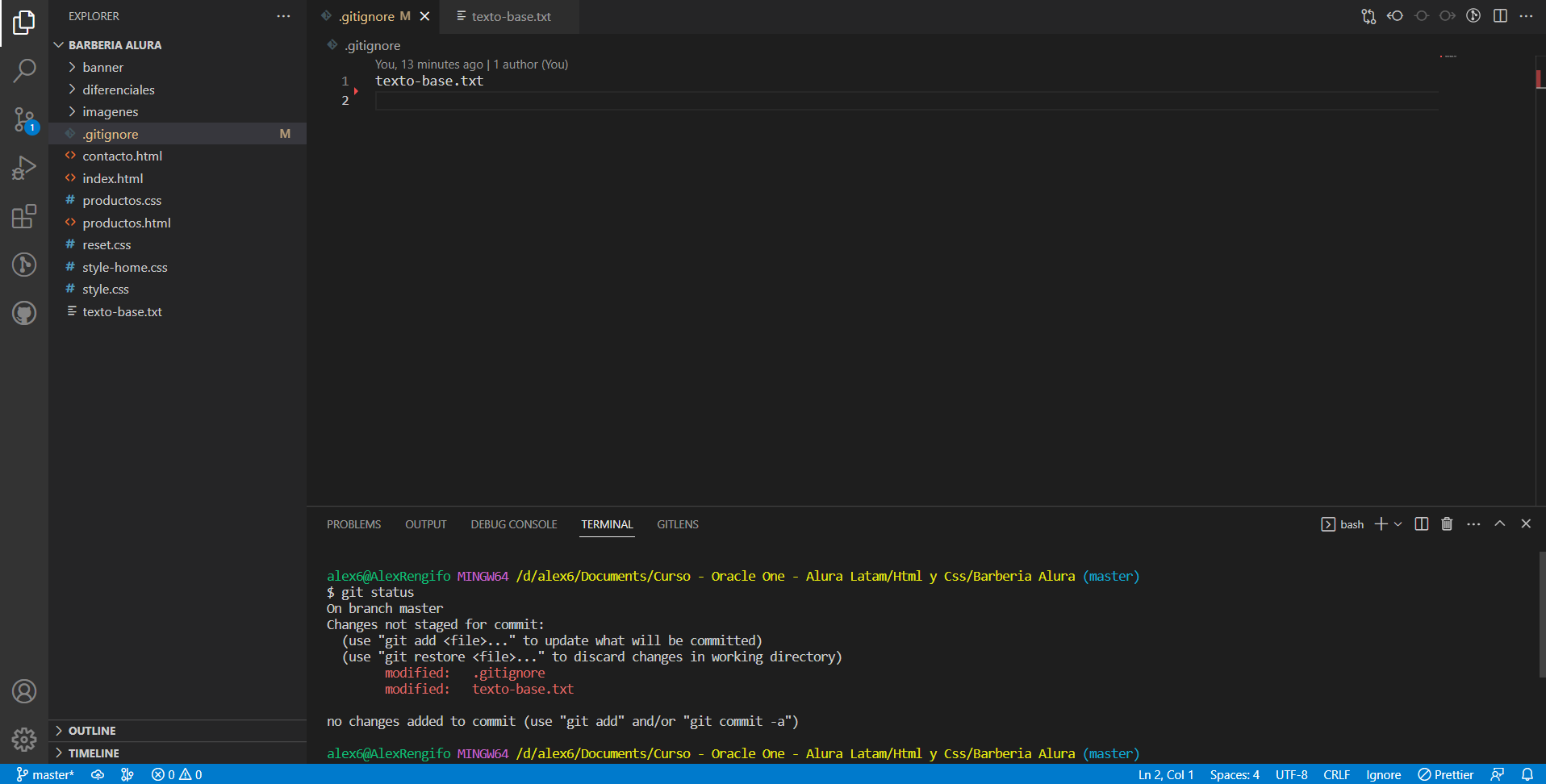Open Run and Debug view
The image size is (1546, 784).
(24, 168)
